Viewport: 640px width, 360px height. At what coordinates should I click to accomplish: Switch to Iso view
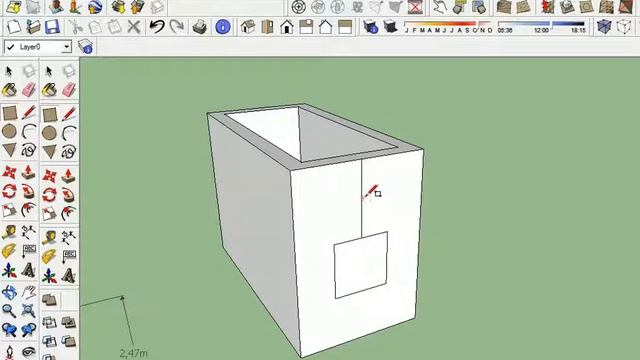pos(248,27)
